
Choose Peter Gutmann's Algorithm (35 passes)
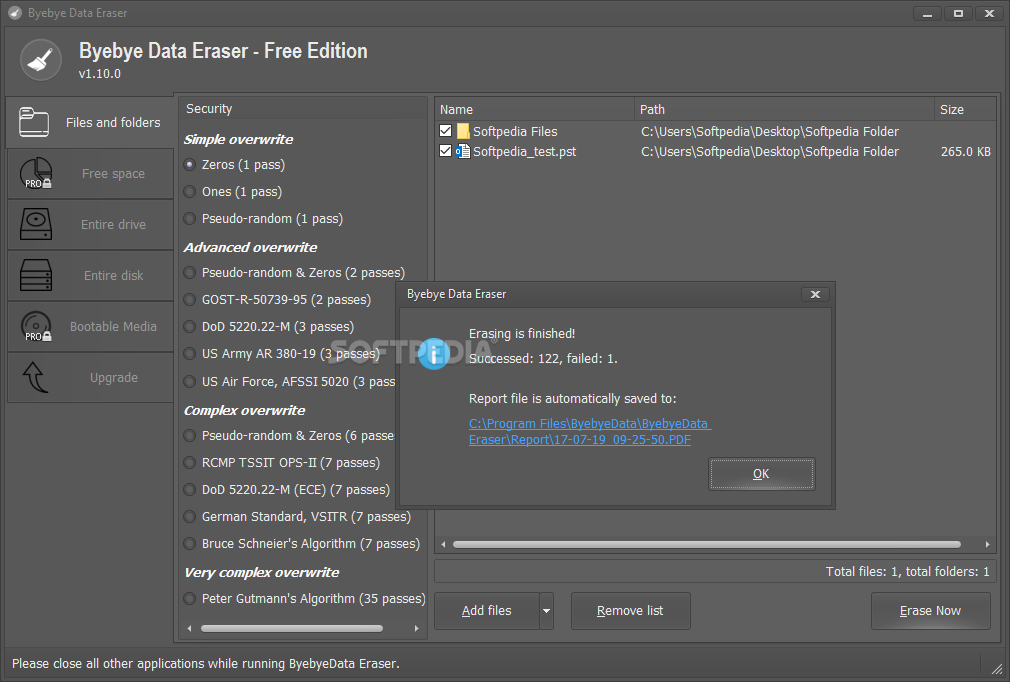point(189,599)
